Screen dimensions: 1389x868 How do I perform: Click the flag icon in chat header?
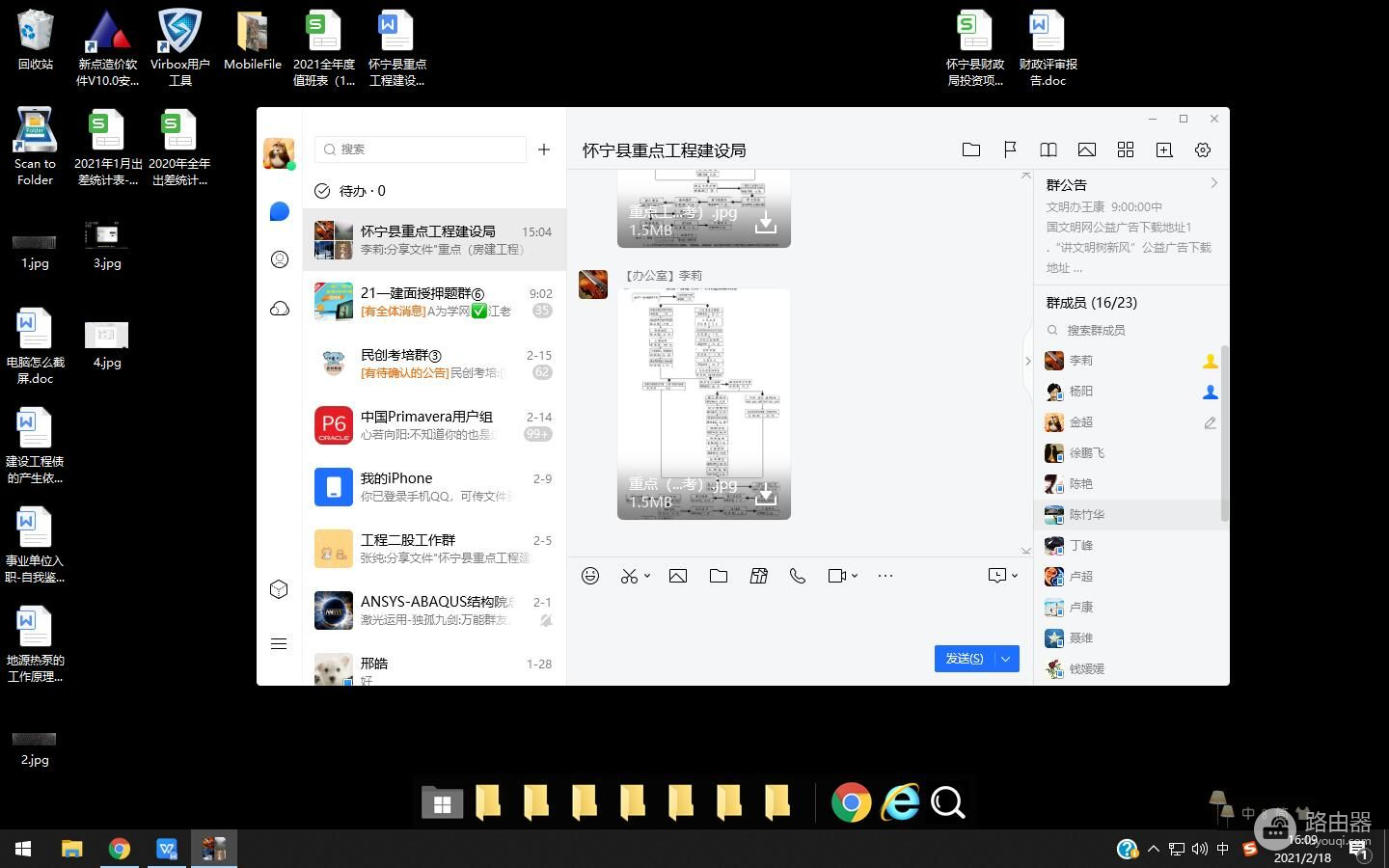[x=1010, y=149]
